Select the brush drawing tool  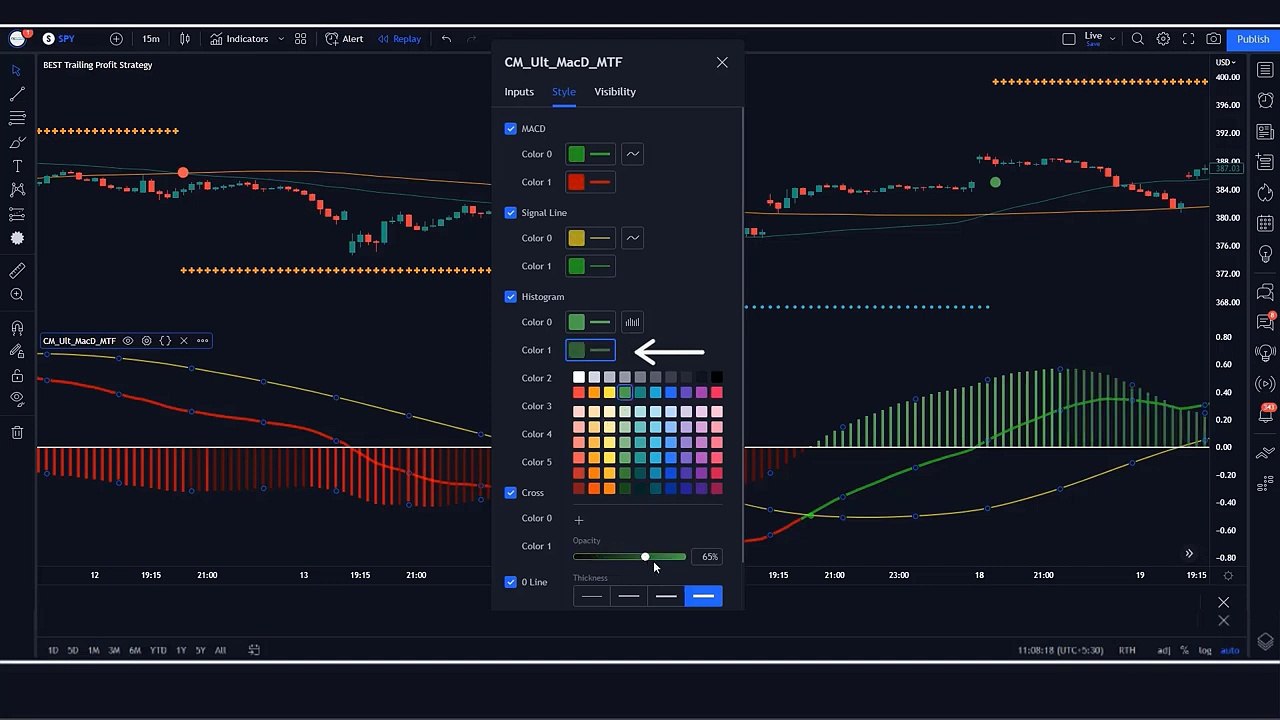[17, 142]
